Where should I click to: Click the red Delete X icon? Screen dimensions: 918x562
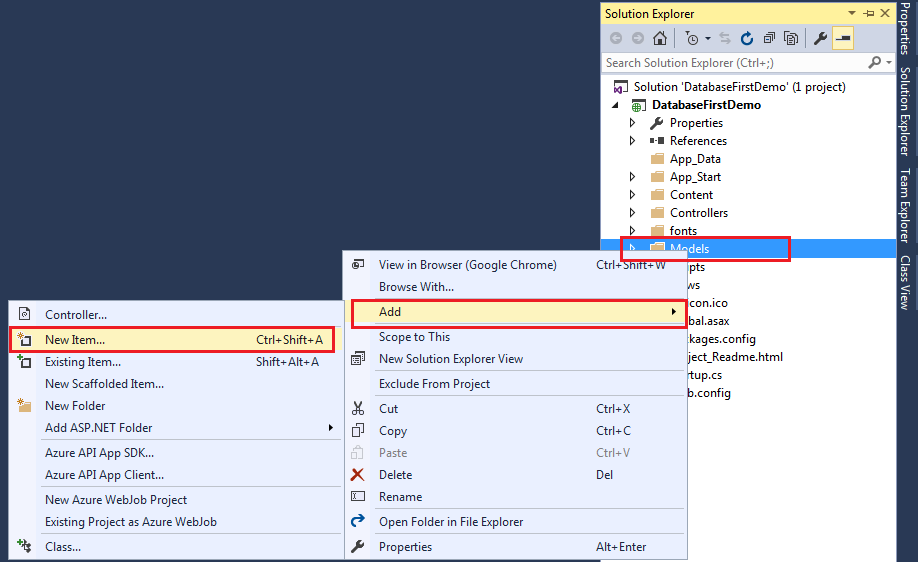[358, 474]
